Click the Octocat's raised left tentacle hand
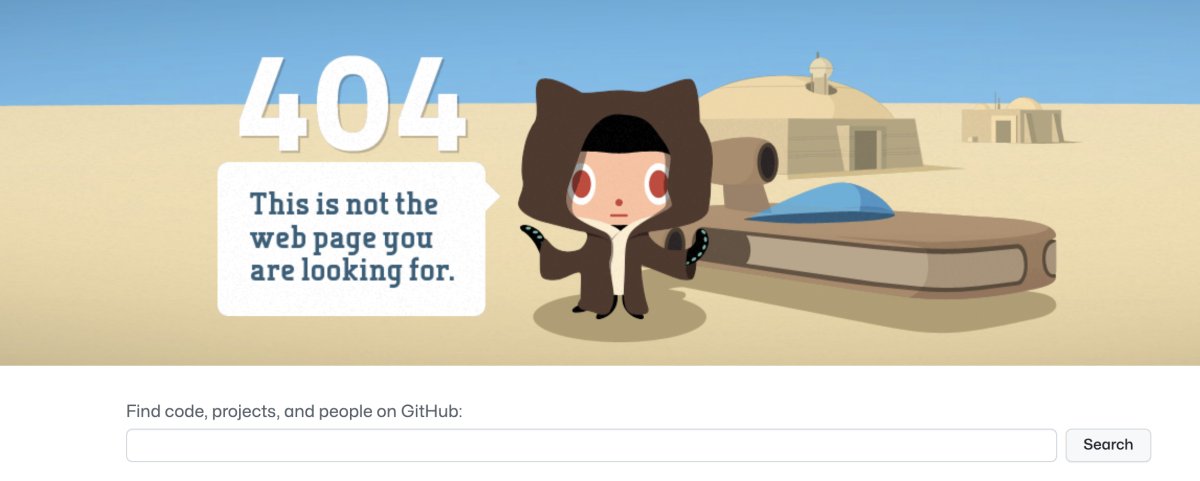This screenshot has height=481, width=1200. point(536,240)
